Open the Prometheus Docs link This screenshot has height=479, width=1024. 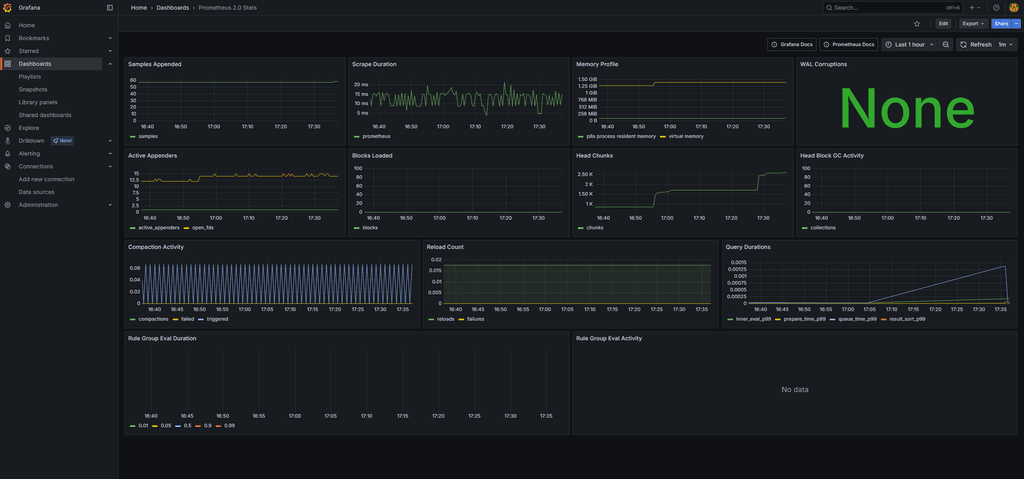pyautogui.click(x=848, y=44)
